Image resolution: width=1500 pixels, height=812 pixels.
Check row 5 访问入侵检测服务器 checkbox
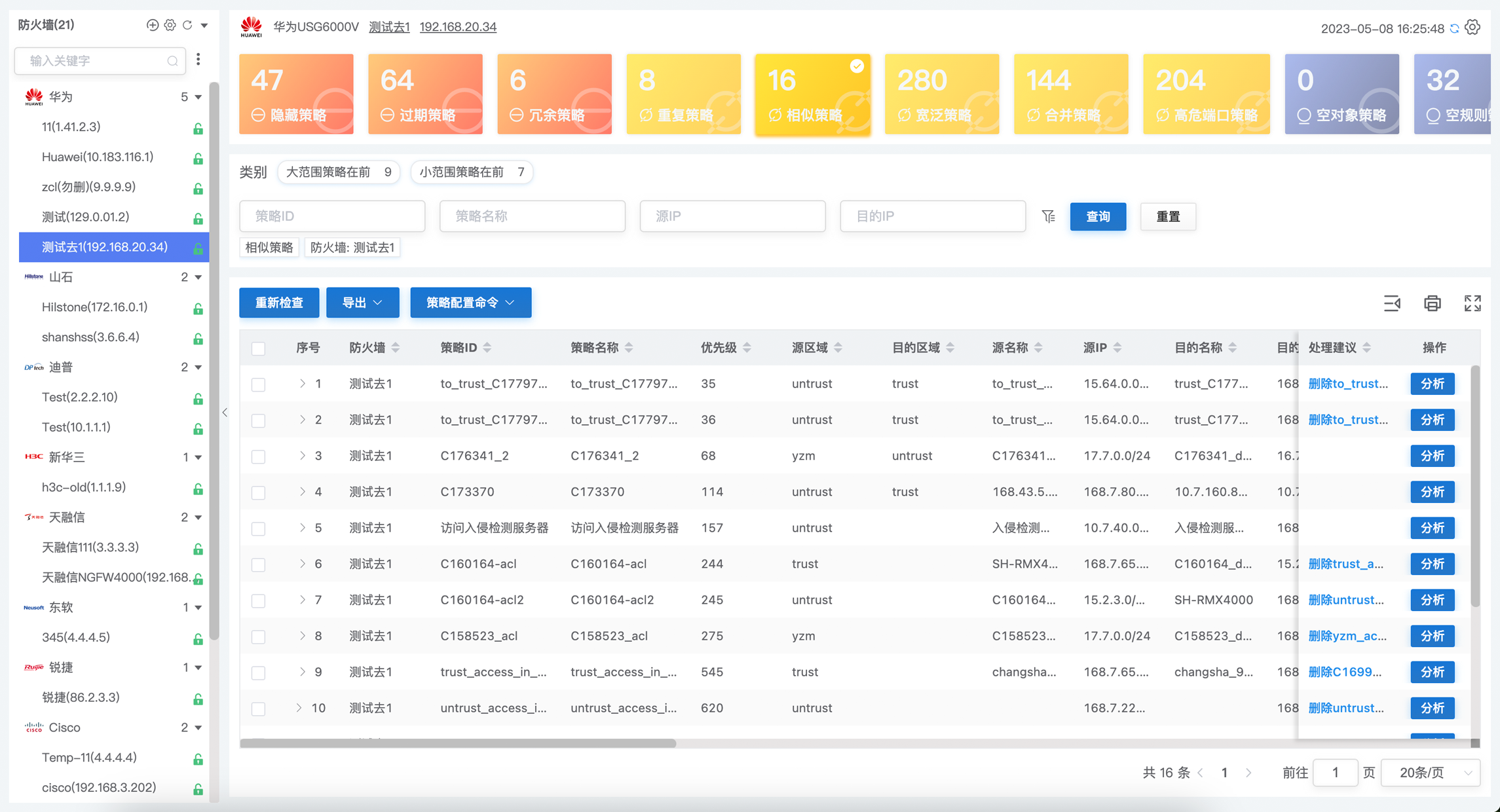click(259, 528)
